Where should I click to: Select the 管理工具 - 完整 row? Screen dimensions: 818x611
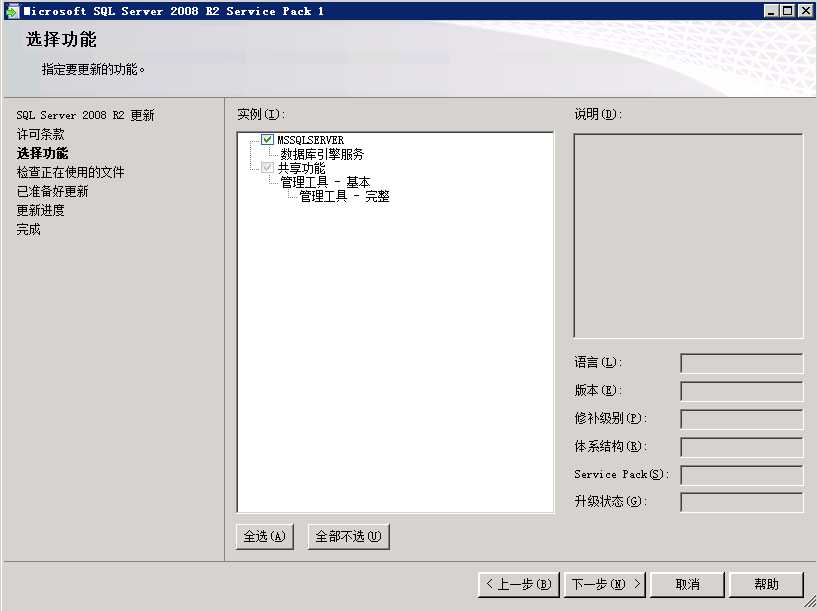tap(344, 196)
